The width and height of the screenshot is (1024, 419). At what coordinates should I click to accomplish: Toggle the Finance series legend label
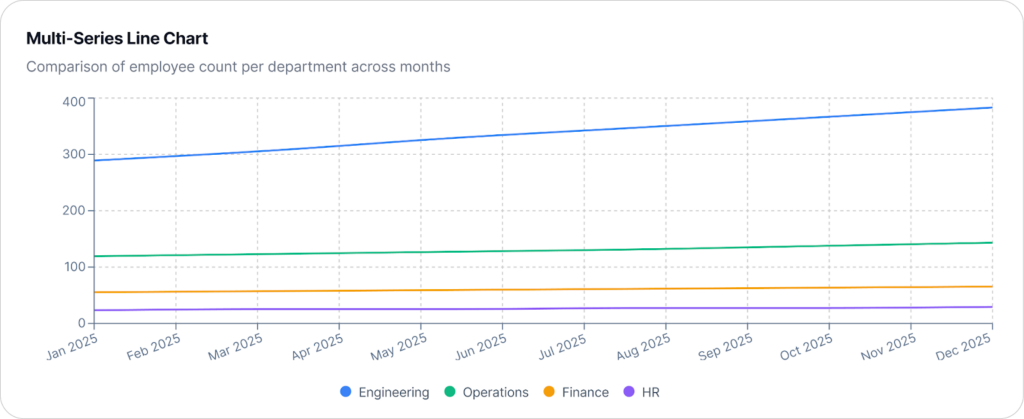click(585, 392)
